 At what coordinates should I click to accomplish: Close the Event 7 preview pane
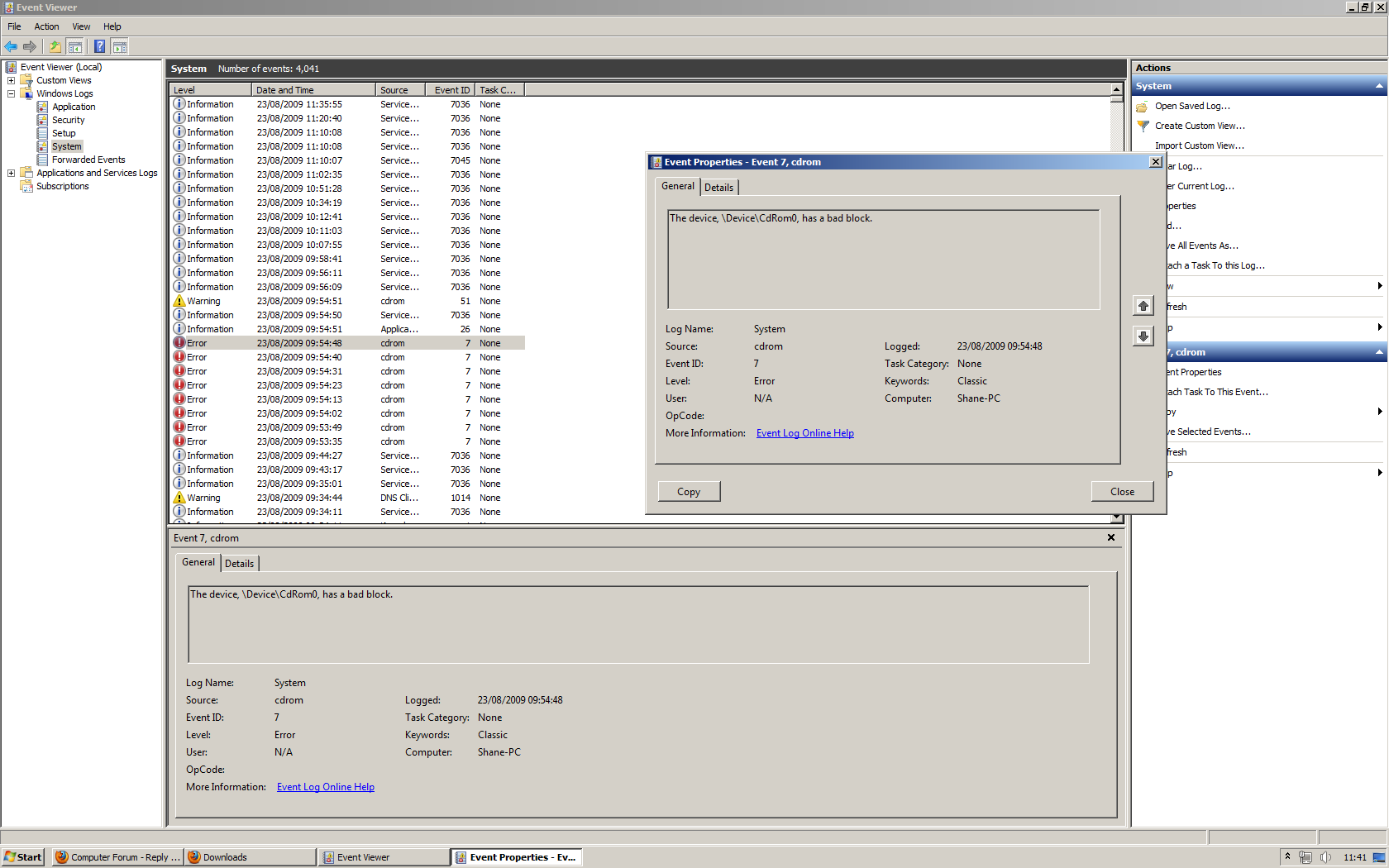pyautogui.click(x=1111, y=537)
